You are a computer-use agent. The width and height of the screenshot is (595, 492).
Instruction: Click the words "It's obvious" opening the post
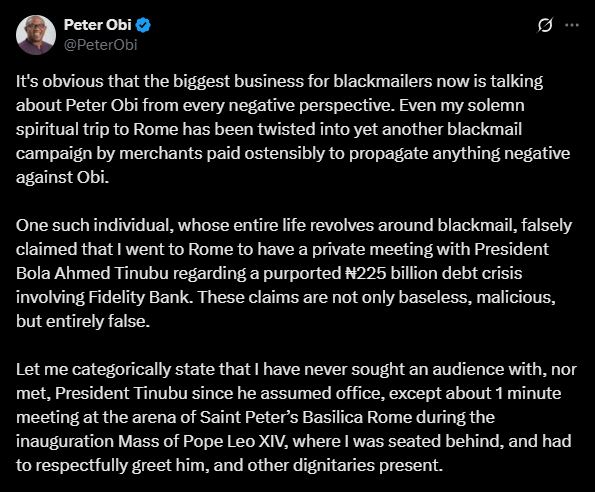pos(60,81)
